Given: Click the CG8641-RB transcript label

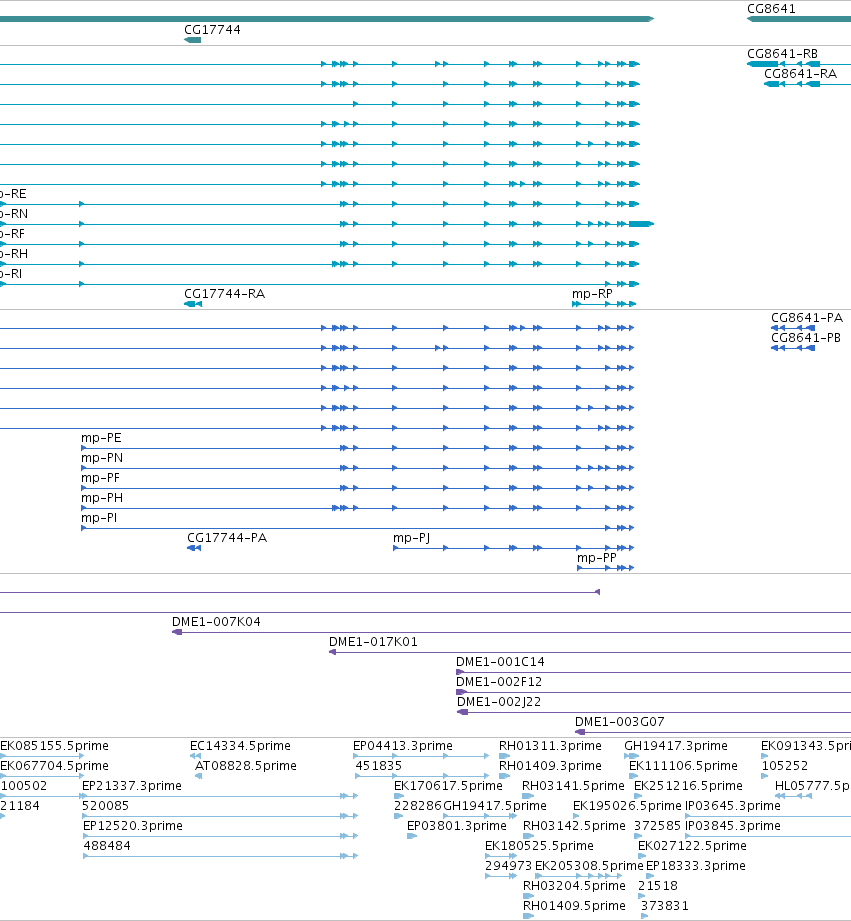Looking at the screenshot, I should point(782,53).
